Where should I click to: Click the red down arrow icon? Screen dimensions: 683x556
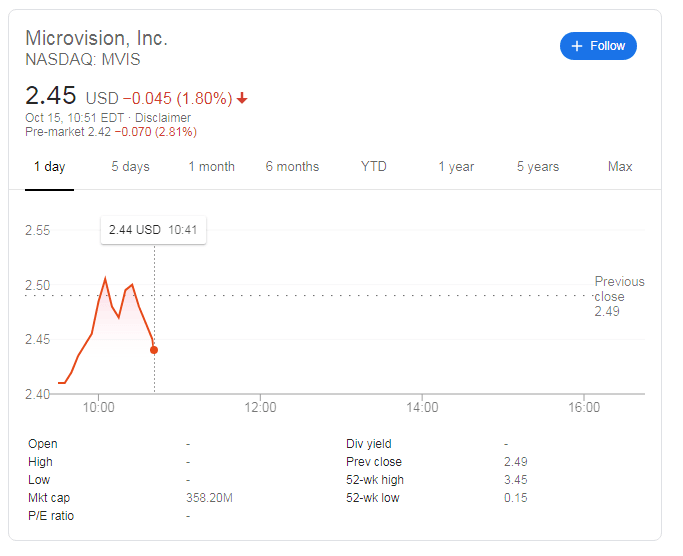[243, 98]
